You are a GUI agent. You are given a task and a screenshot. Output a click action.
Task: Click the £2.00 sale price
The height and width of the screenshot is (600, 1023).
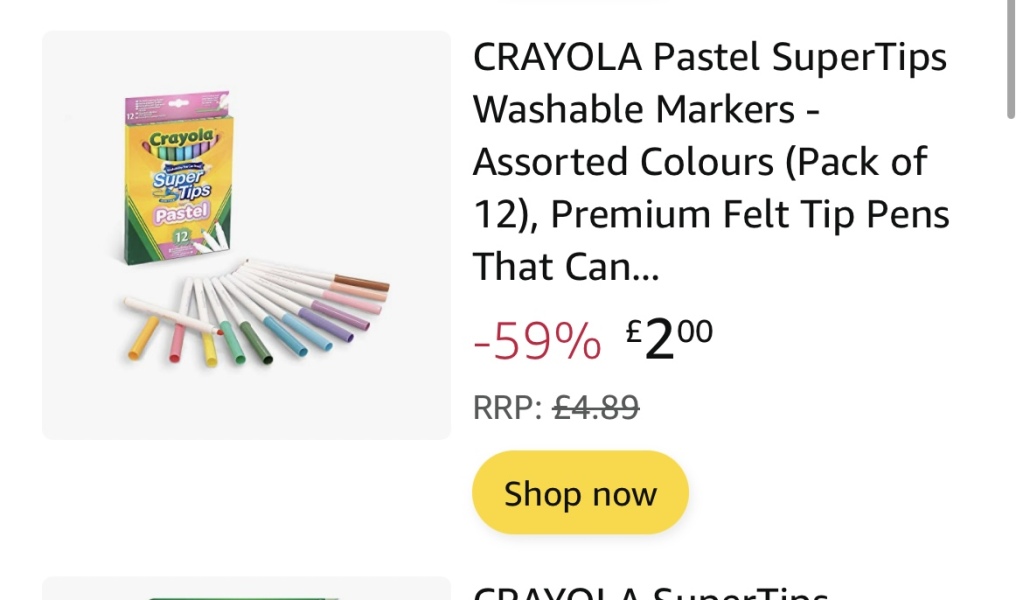pos(670,340)
